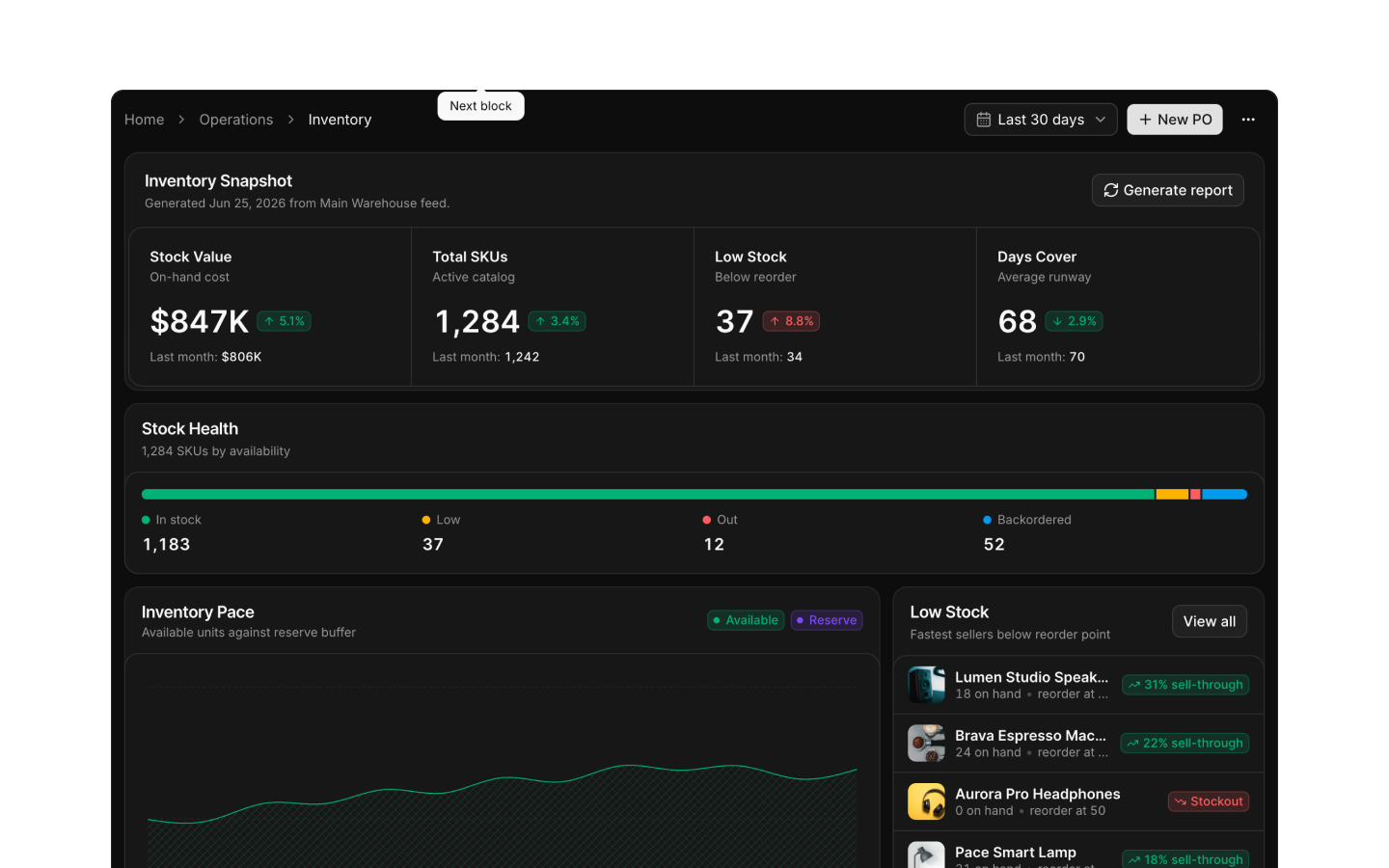Select the Aurora Pro Headphones yellow icon
1389x868 pixels.
(x=926, y=801)
